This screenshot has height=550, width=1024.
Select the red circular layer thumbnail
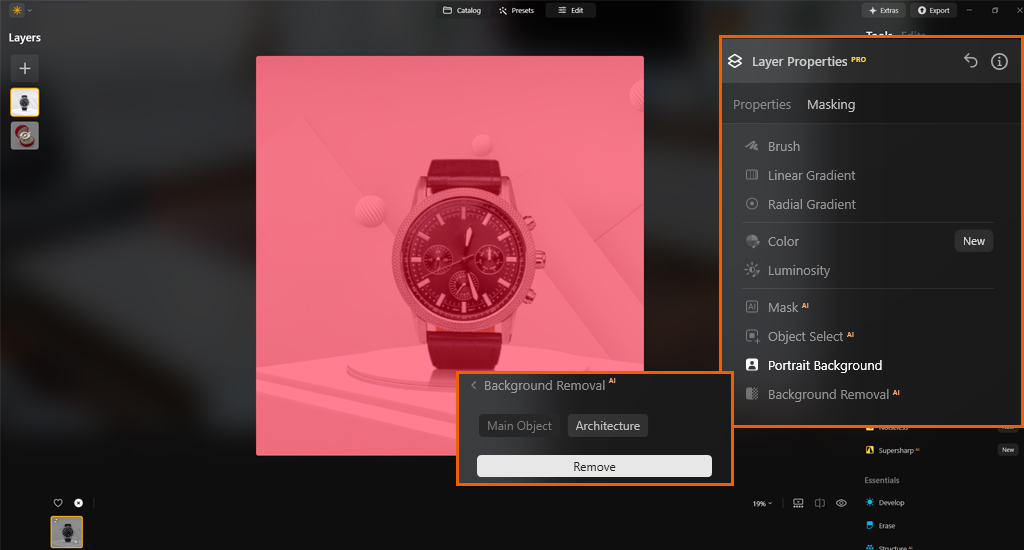(25, 136)
